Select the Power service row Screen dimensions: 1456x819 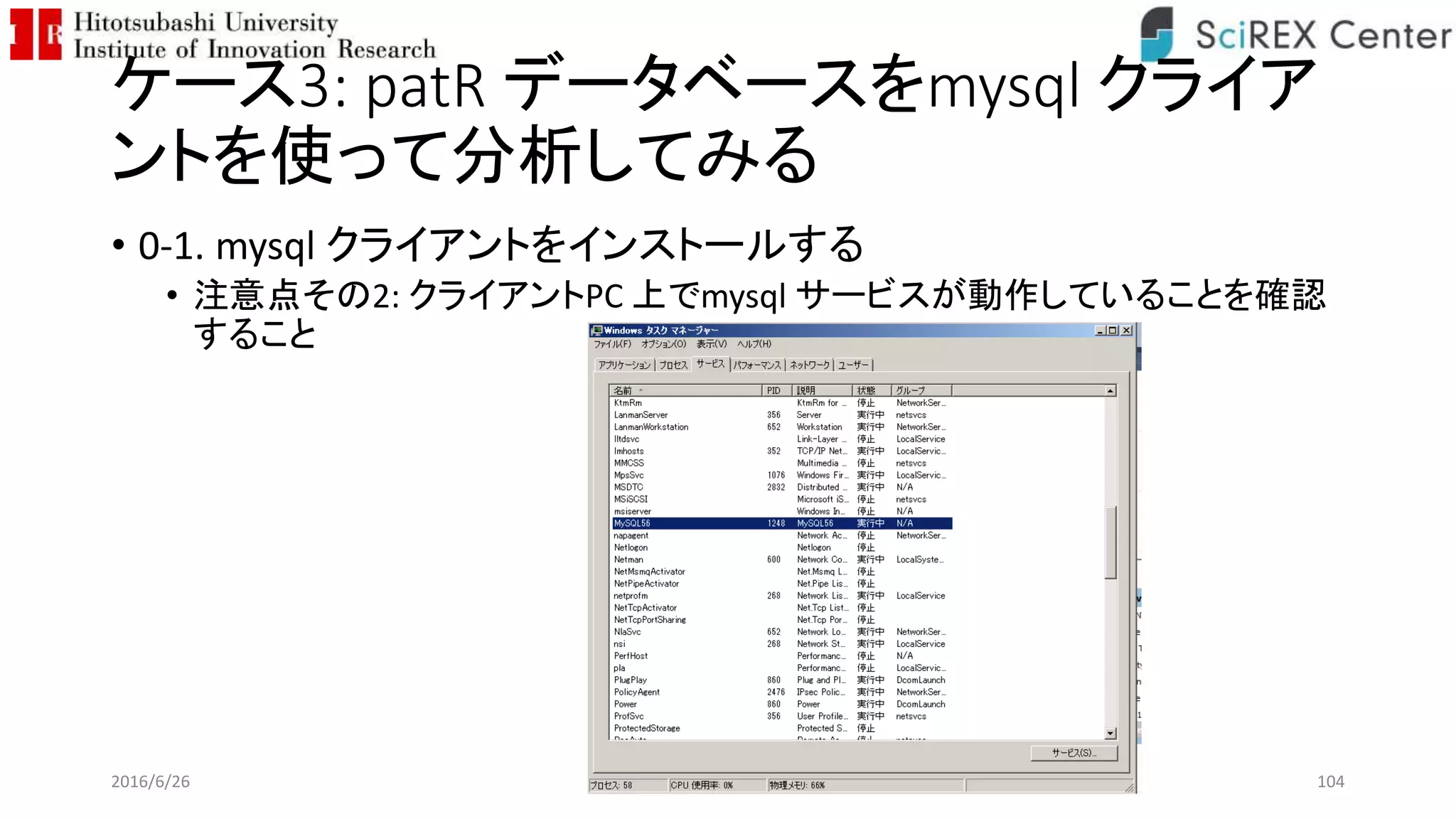click(782, 705)
